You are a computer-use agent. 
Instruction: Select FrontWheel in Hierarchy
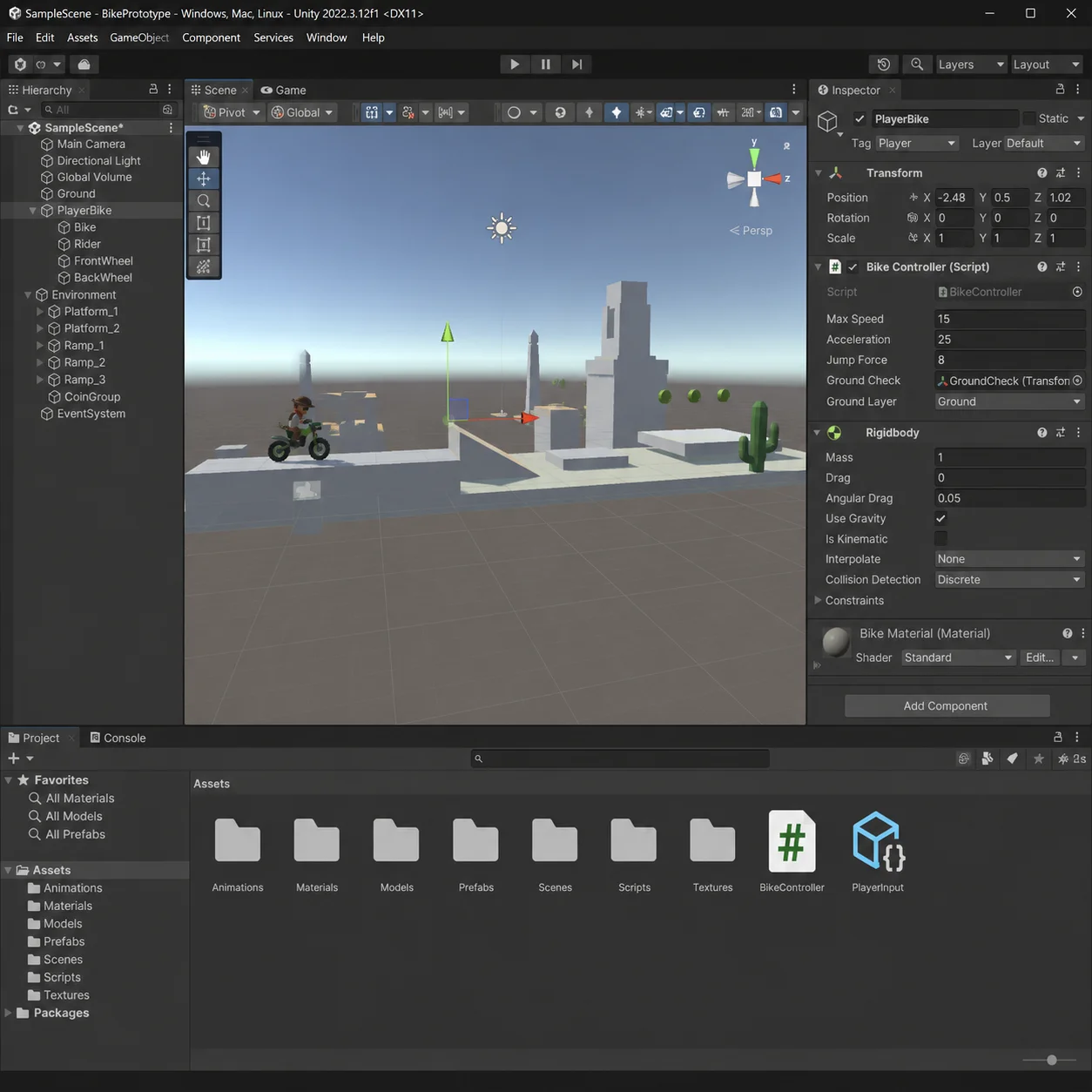tap(103, 261)
